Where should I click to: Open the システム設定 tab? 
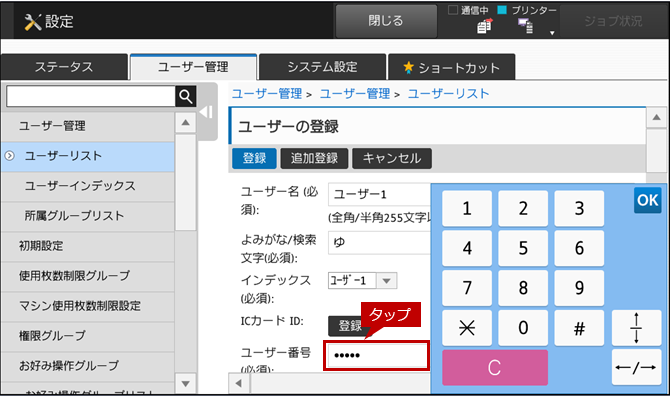tap(322, 67)
